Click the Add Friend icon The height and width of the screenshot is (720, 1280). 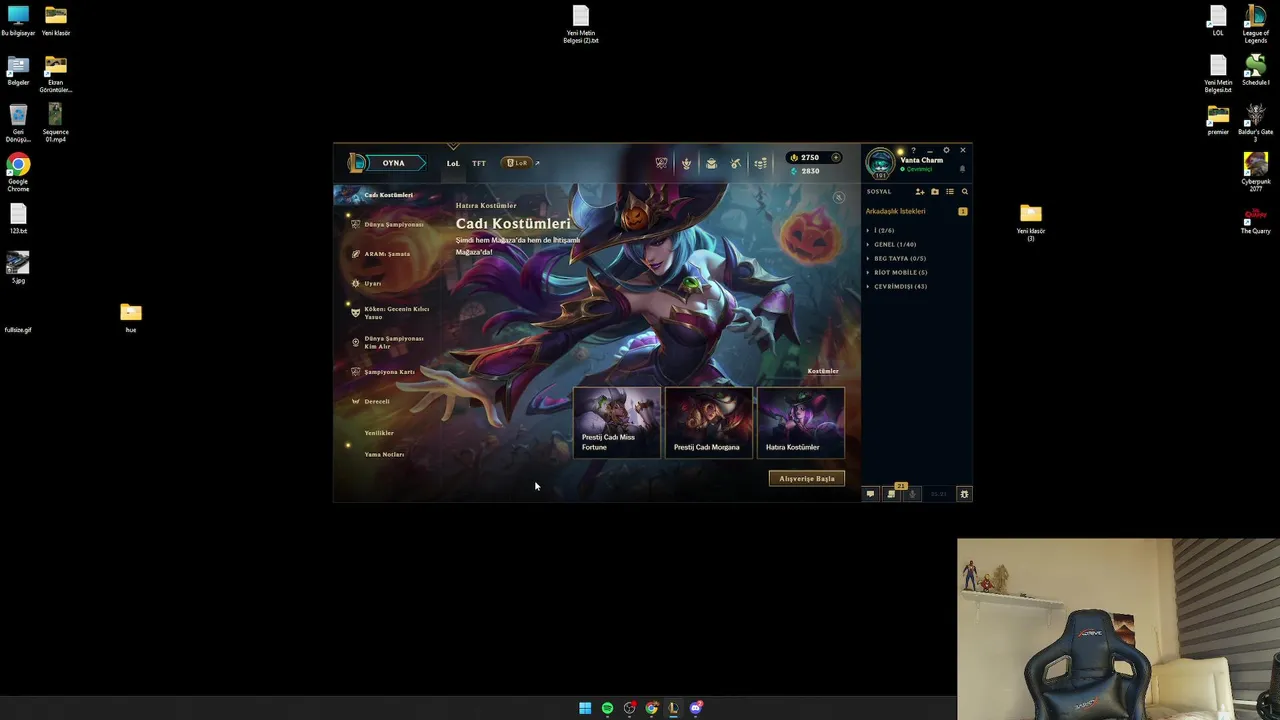[x=920, y=191]
